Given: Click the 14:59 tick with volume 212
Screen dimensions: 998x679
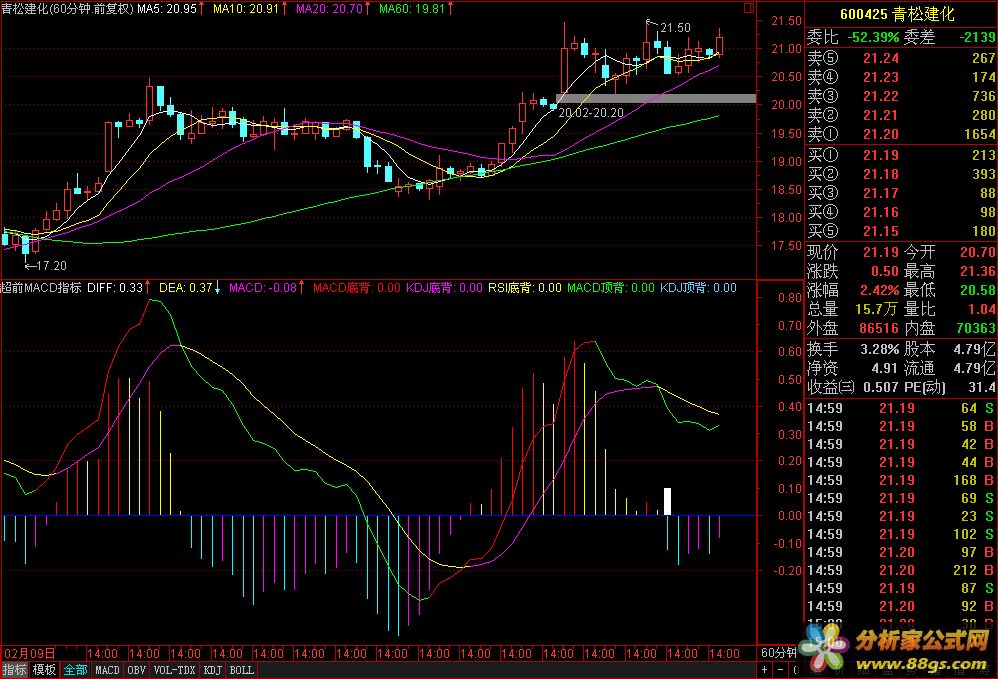Looking at the screenshot, I should click(901, 570).
